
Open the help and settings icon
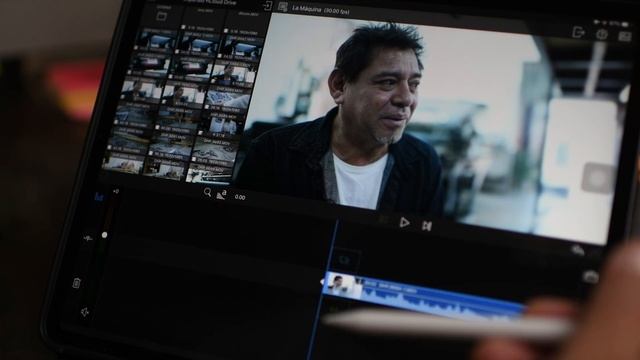coord(602,35)
